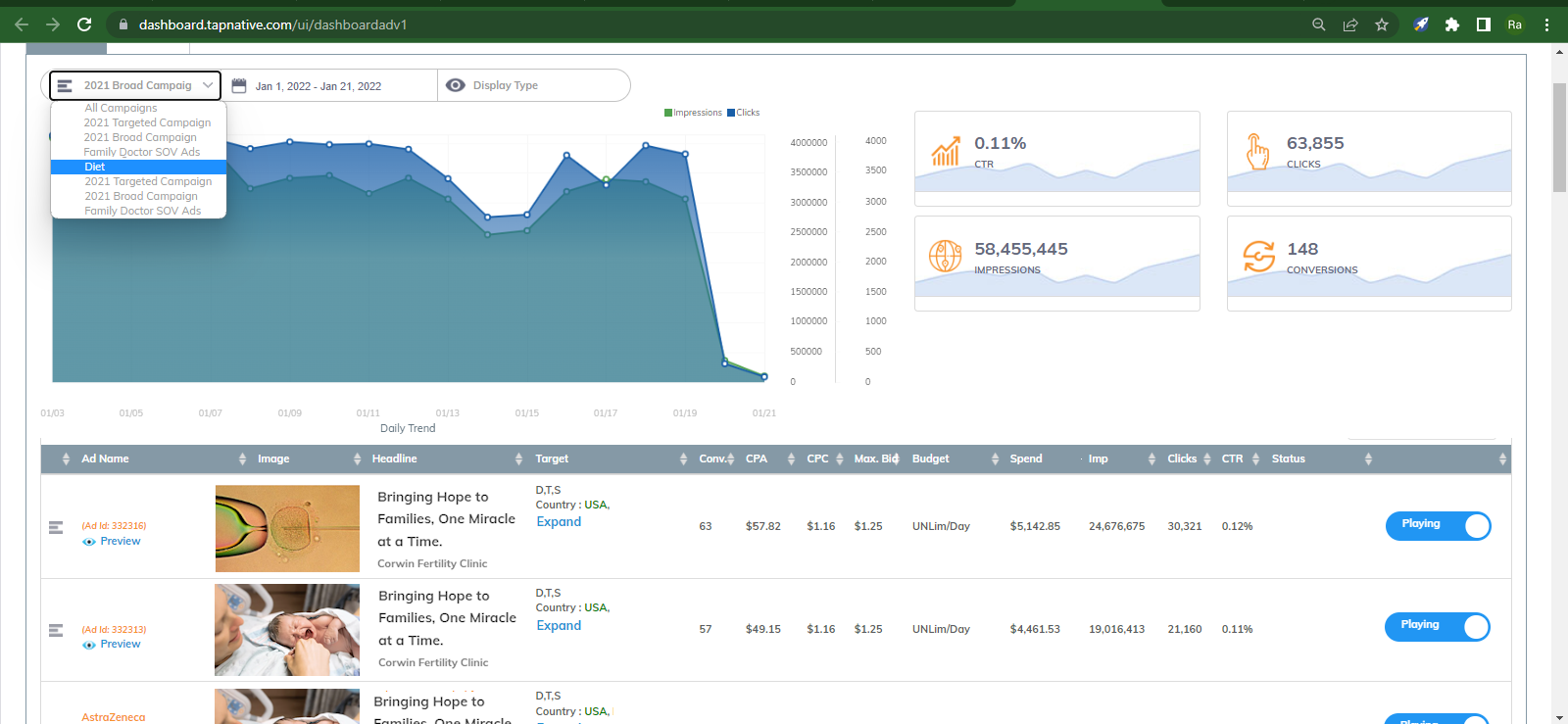The width and height of the screenshot is (1568, 724).
Task: Click the 19,016,413 impressions cell
Action: click(1116, 629)
